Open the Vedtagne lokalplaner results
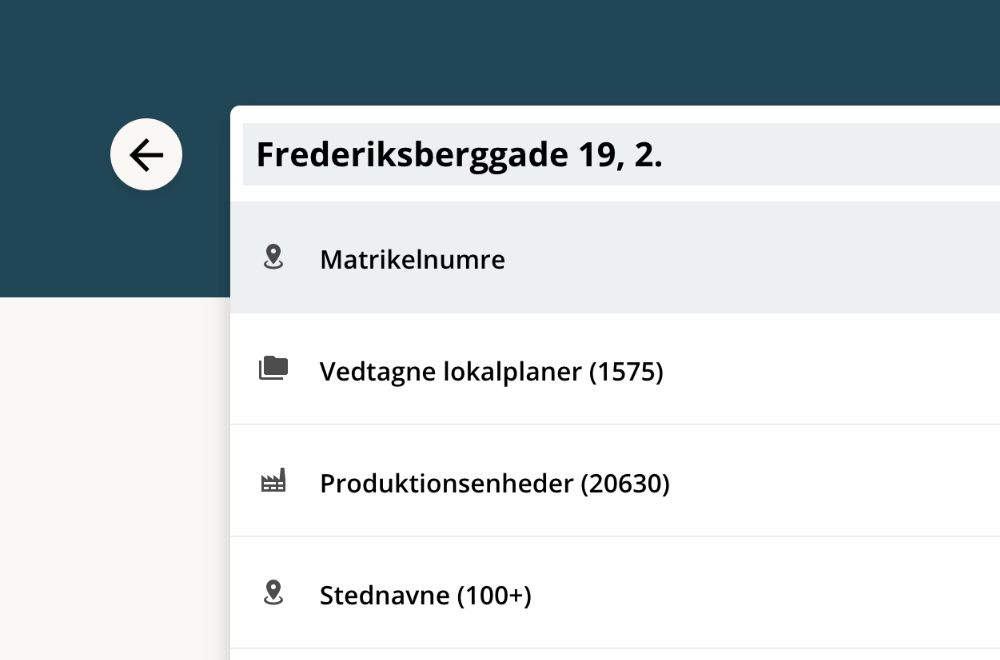The image size is (1000, 660). 450,372
